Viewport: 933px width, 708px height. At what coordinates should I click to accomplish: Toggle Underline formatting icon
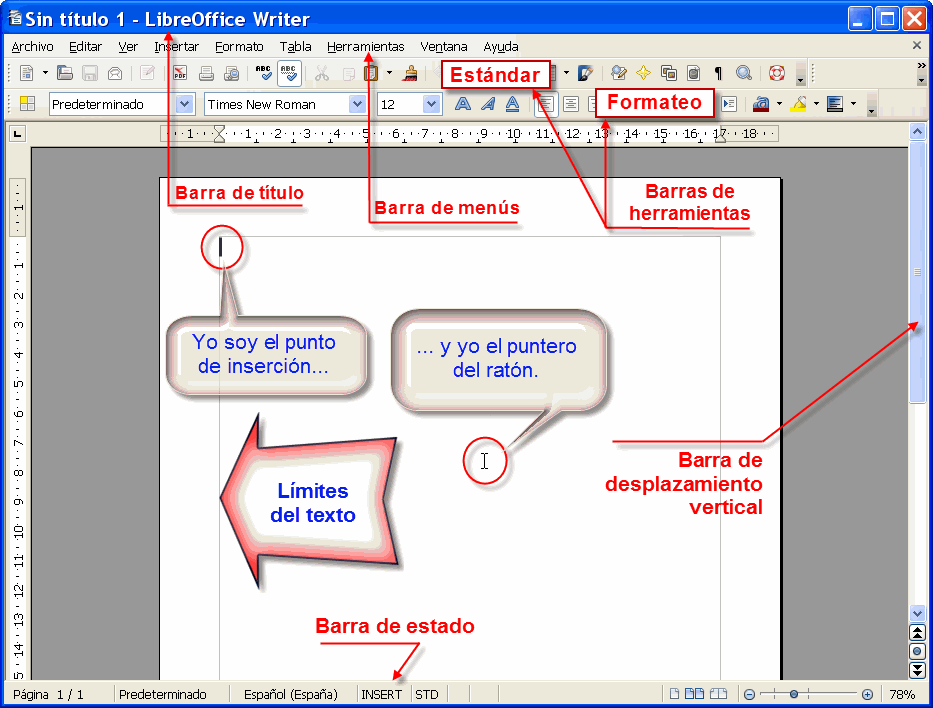coord(512,104)
